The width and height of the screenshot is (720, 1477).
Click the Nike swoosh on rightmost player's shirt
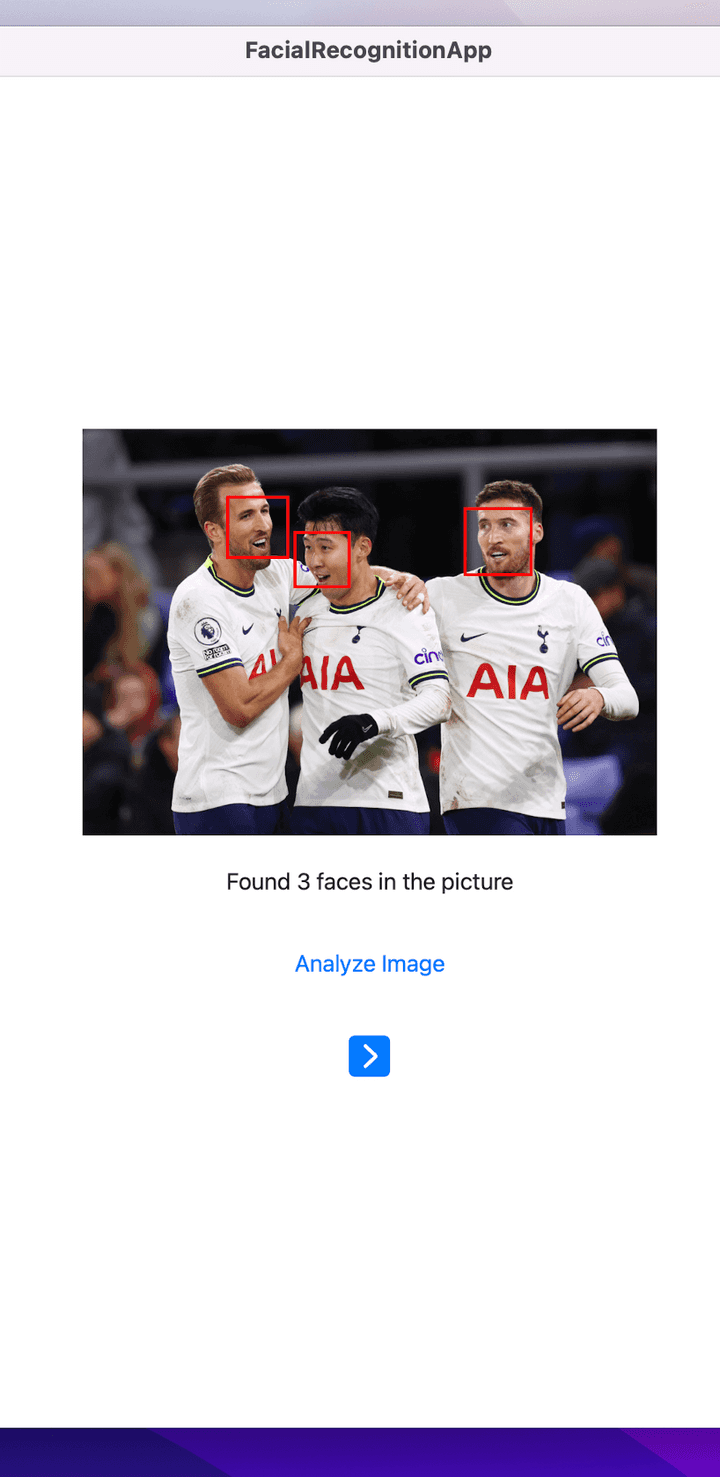click(473, 637)
